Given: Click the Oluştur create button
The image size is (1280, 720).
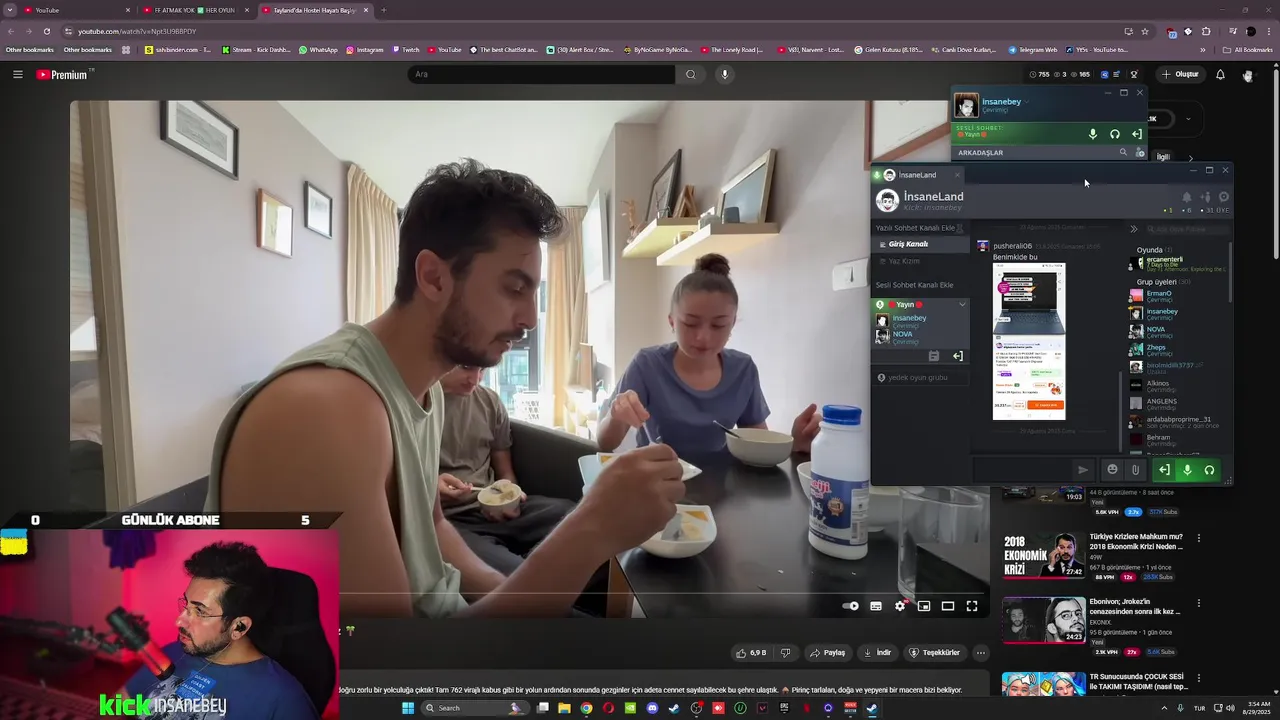Looking at the screenshot, I should (x=1180, y=74).
